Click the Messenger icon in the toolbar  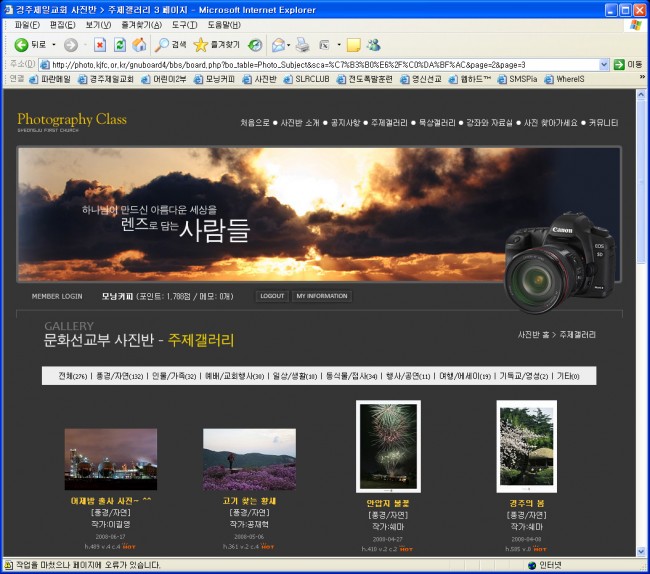[373, 45]
